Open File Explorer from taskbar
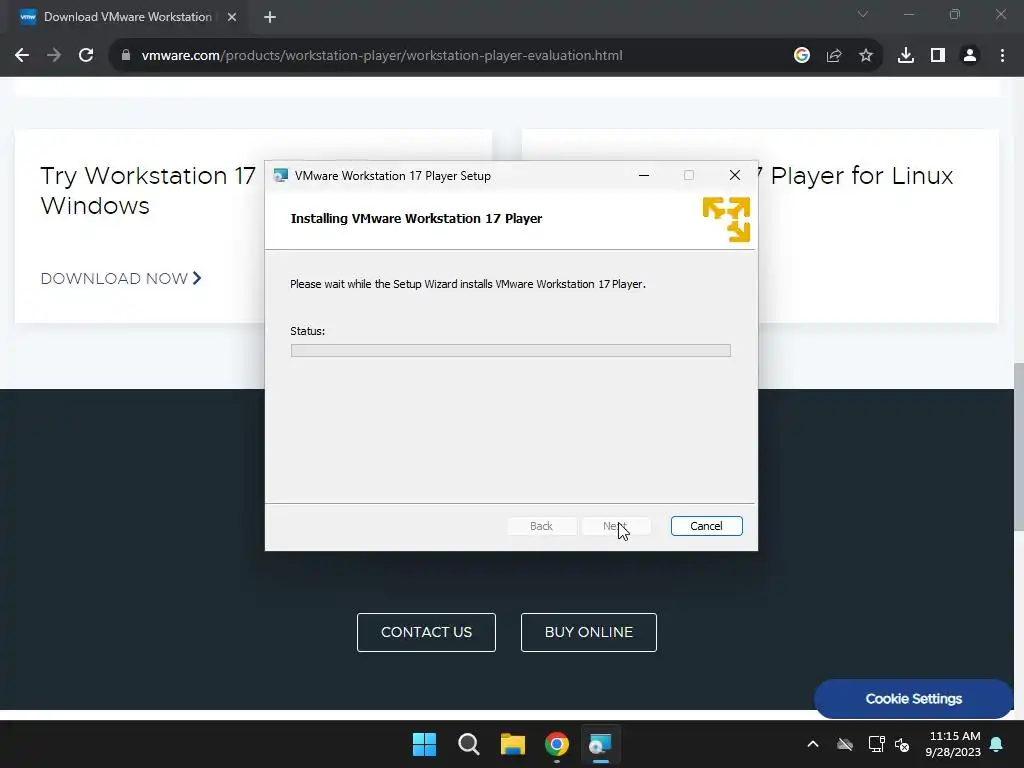1024x768 pixels. [513, 744]
